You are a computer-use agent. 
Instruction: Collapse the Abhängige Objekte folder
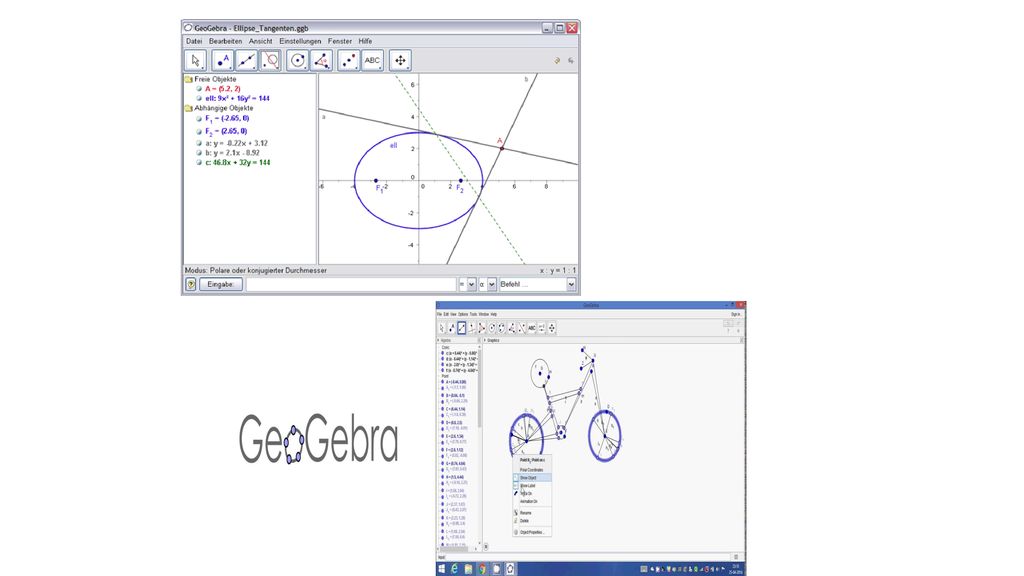(189, 108)
